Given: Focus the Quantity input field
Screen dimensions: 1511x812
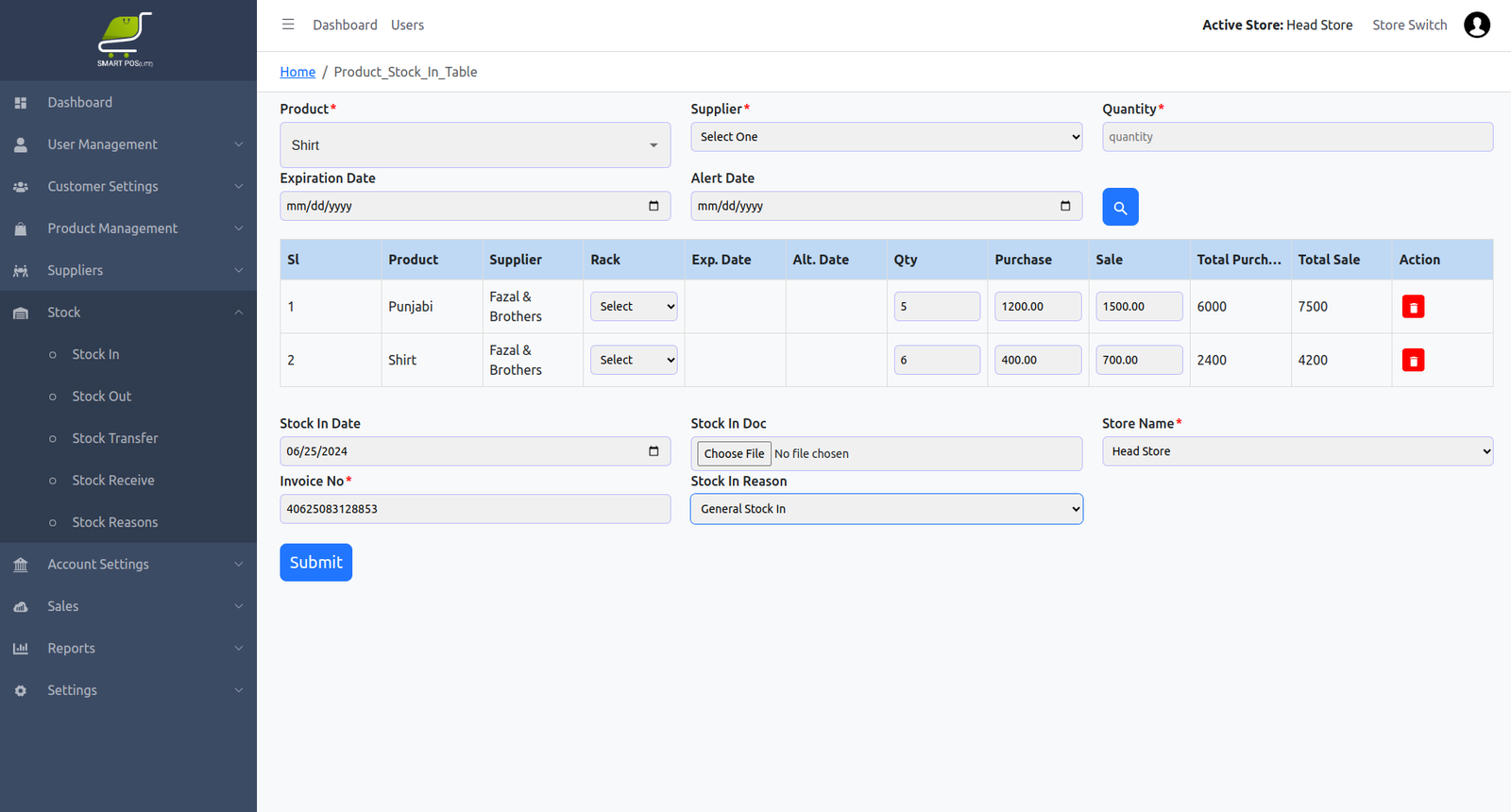Looking at the screenshot, I should pyautogui.click(x=1298, y=137).
